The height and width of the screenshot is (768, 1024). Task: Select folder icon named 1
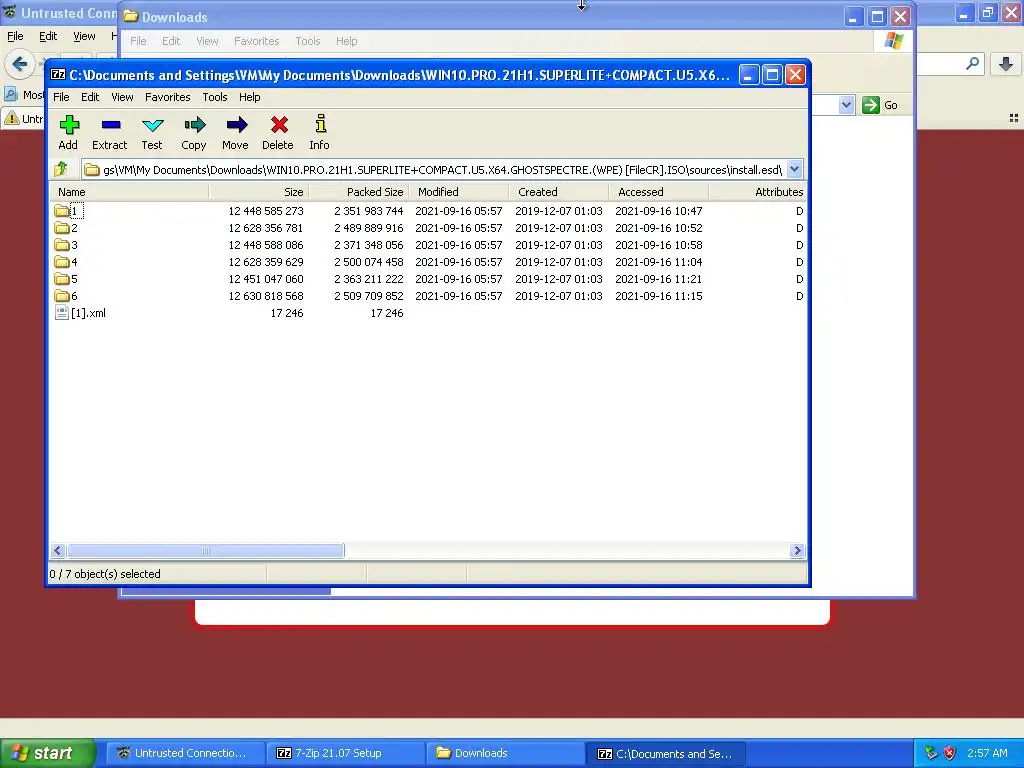(x=62, y=211)
